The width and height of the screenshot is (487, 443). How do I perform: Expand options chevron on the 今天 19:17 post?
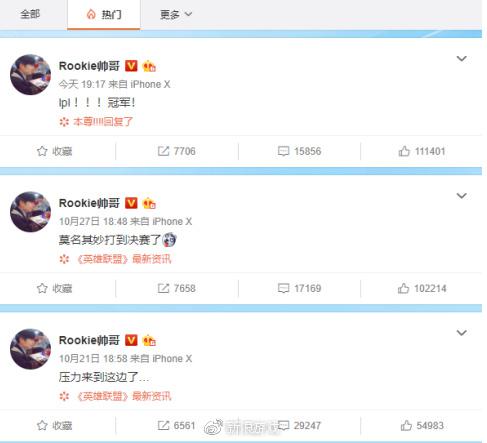461,59
